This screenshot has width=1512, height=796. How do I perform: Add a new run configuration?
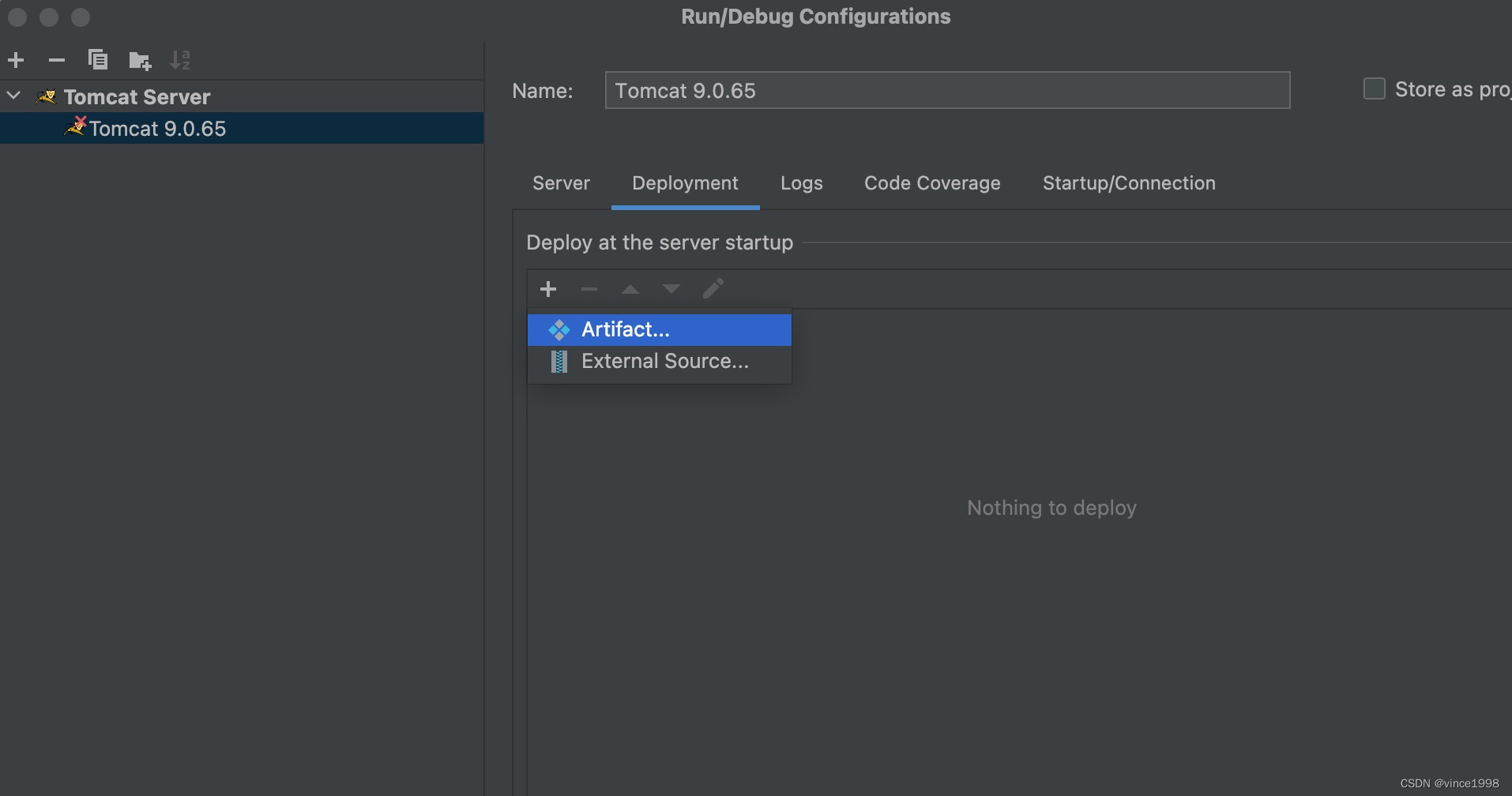[x=16, y=60]
